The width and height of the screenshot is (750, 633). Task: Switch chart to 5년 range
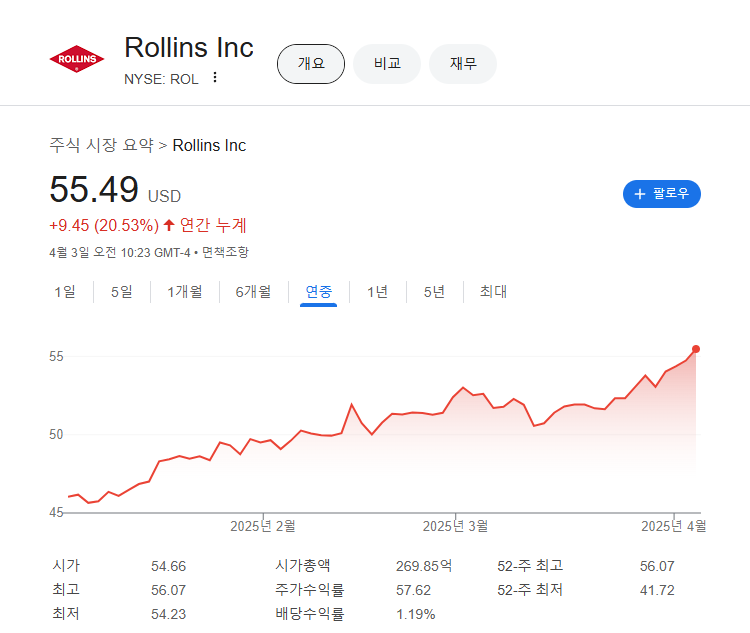[x=434, y=292]
